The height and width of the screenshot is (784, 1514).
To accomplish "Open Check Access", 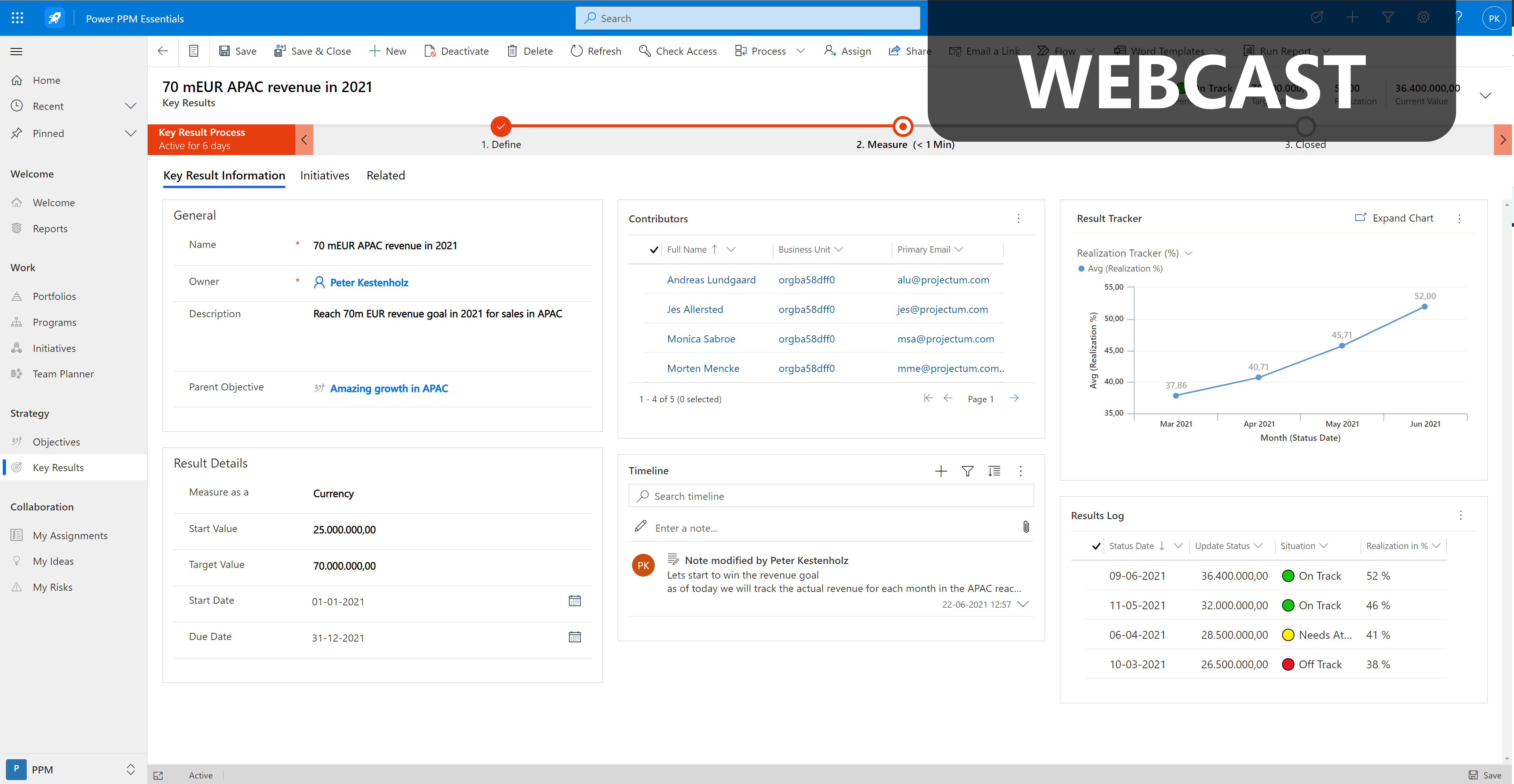I will tap(645, 51).
